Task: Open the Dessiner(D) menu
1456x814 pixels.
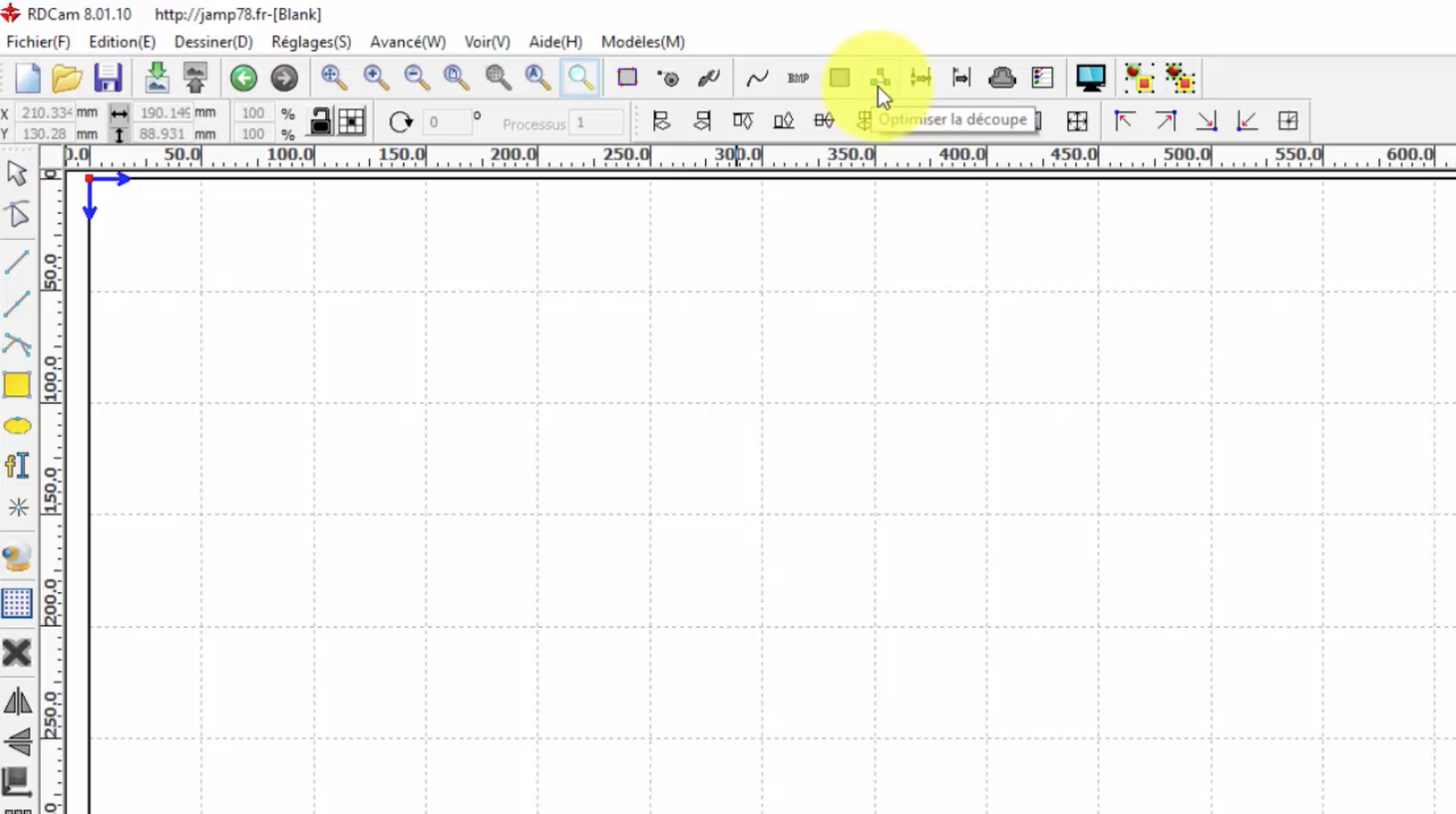Action: [213, 42]
